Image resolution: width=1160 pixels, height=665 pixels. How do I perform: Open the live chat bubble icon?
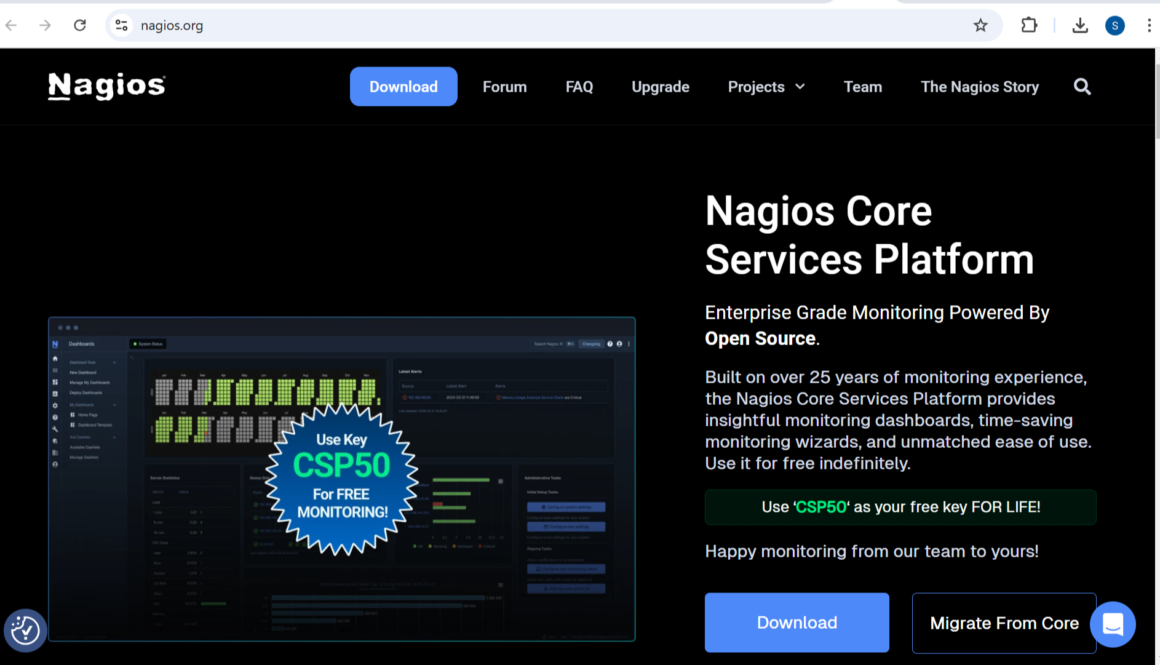[x=1113, y=624]
